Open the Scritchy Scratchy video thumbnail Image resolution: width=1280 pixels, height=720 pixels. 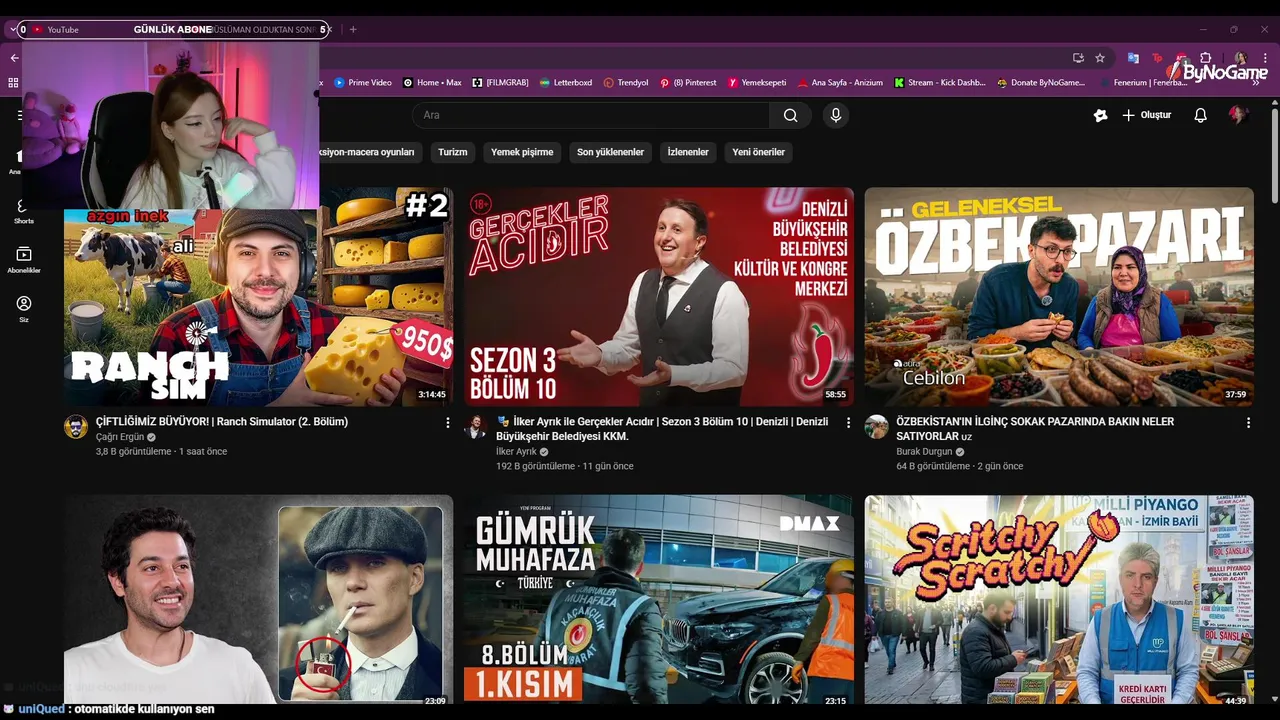coord(1059,599)
